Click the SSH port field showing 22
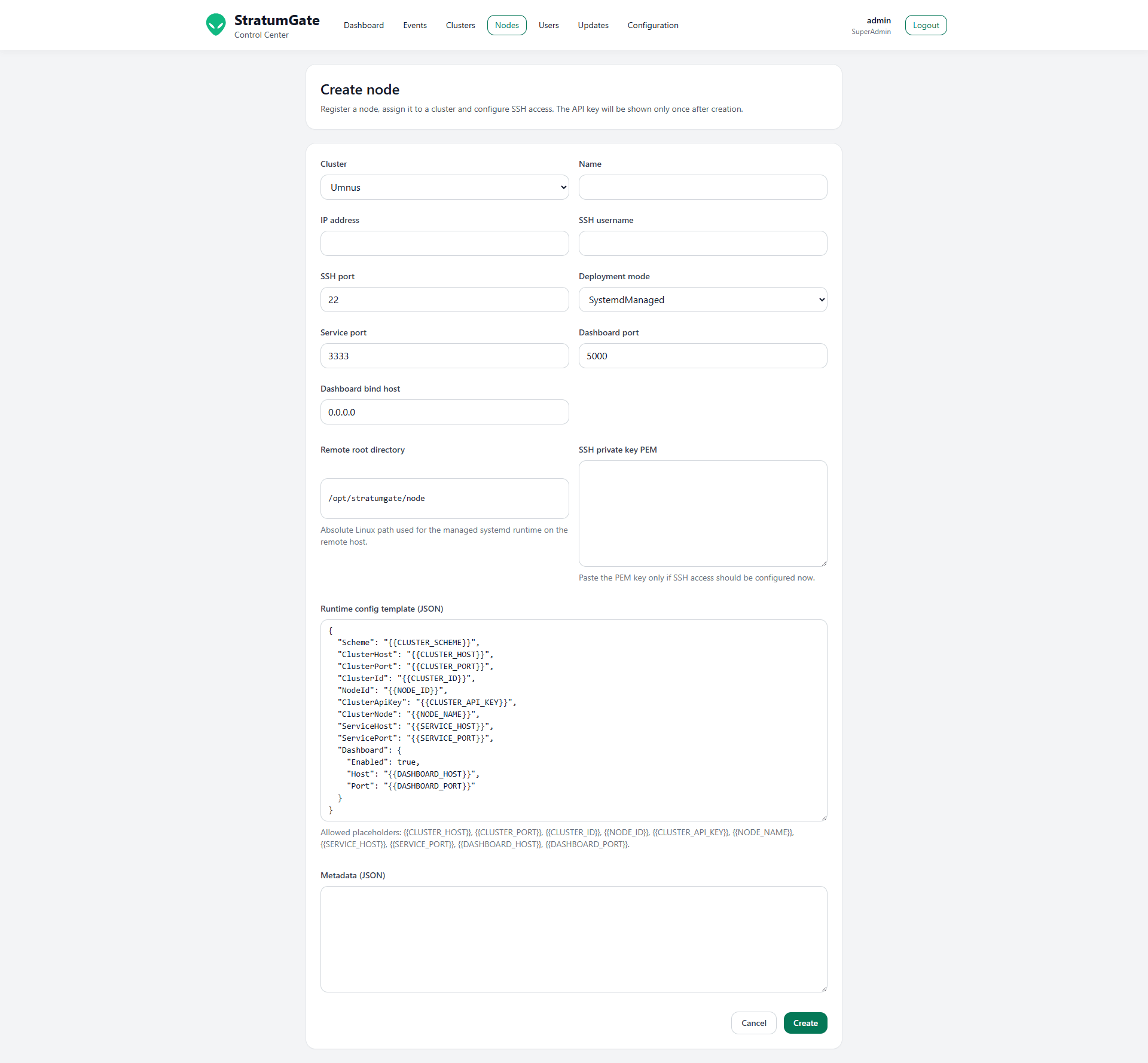The height and width of the screenshot is (1063, 1148). click(x=444, y=300)
